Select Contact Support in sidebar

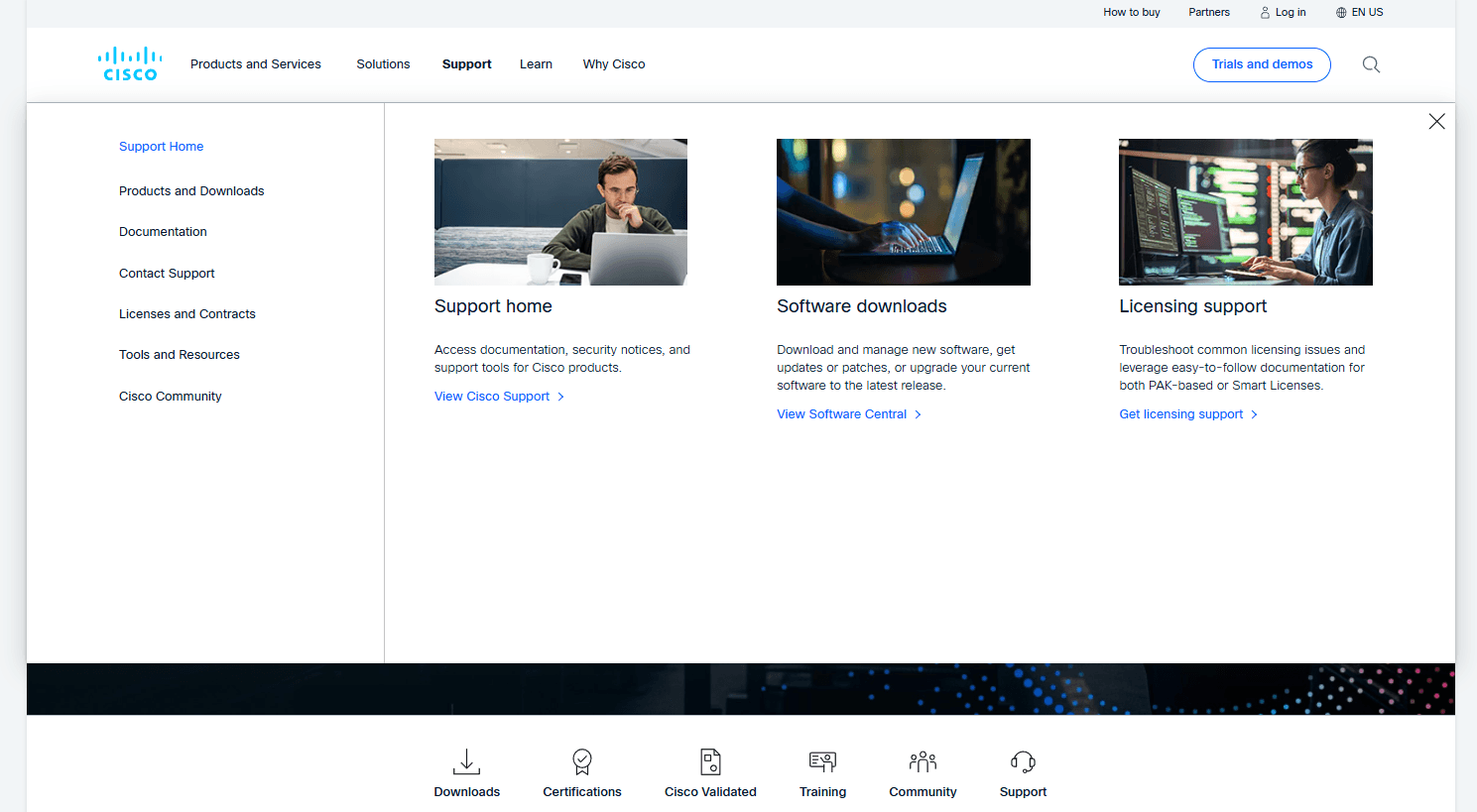click(167, 274)
